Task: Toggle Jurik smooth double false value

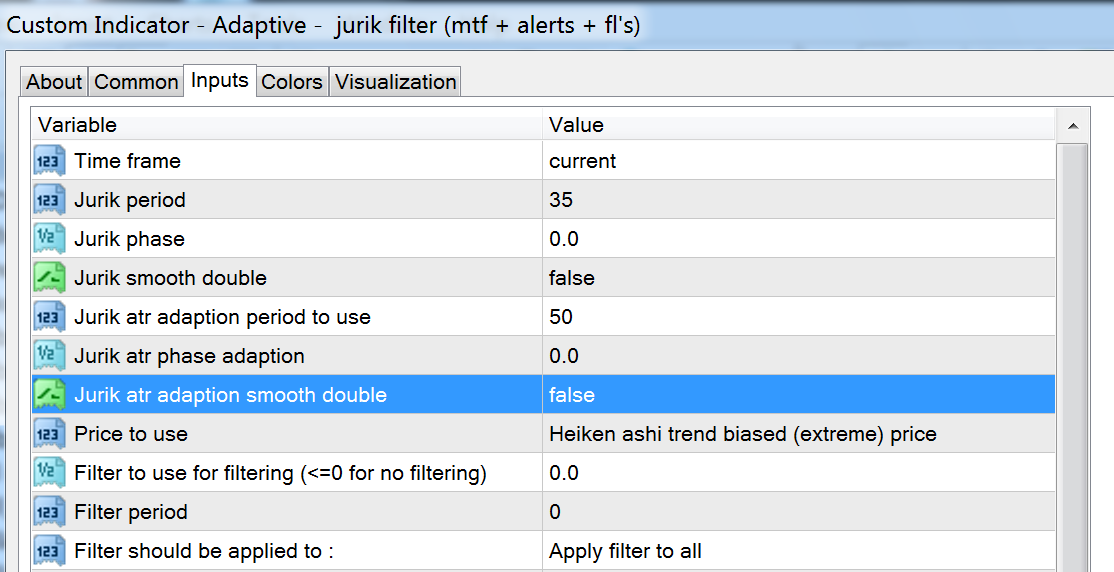Action: 571,278
